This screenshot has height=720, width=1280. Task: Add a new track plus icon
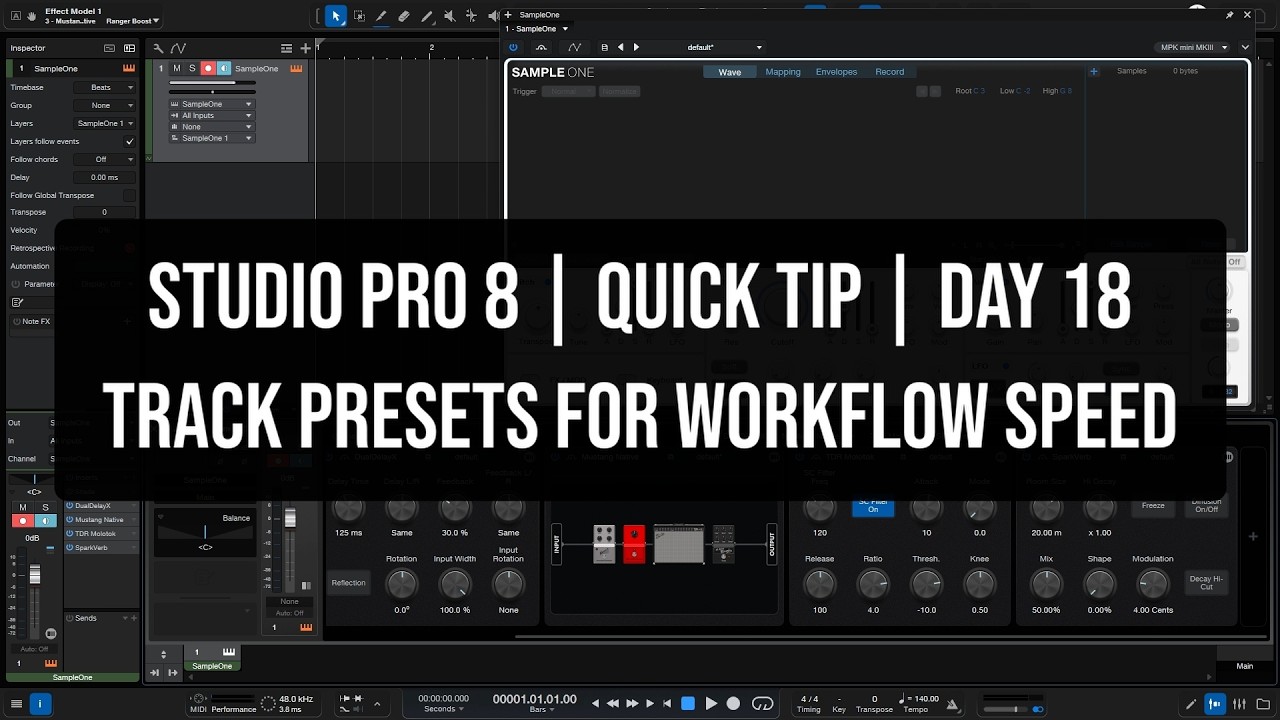point(305,48)
